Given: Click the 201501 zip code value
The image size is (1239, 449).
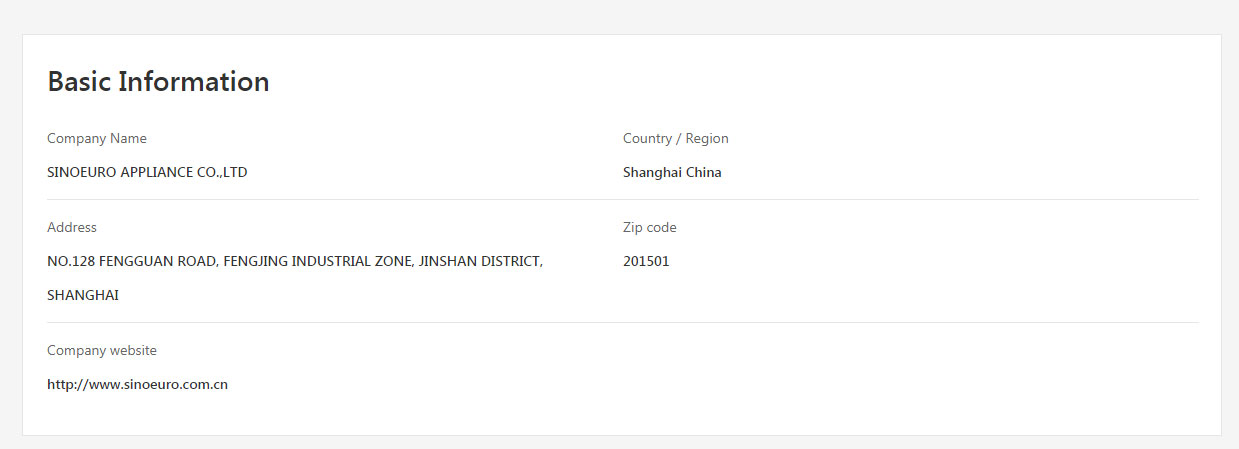Looking at the screenshot, I should 646,261.
